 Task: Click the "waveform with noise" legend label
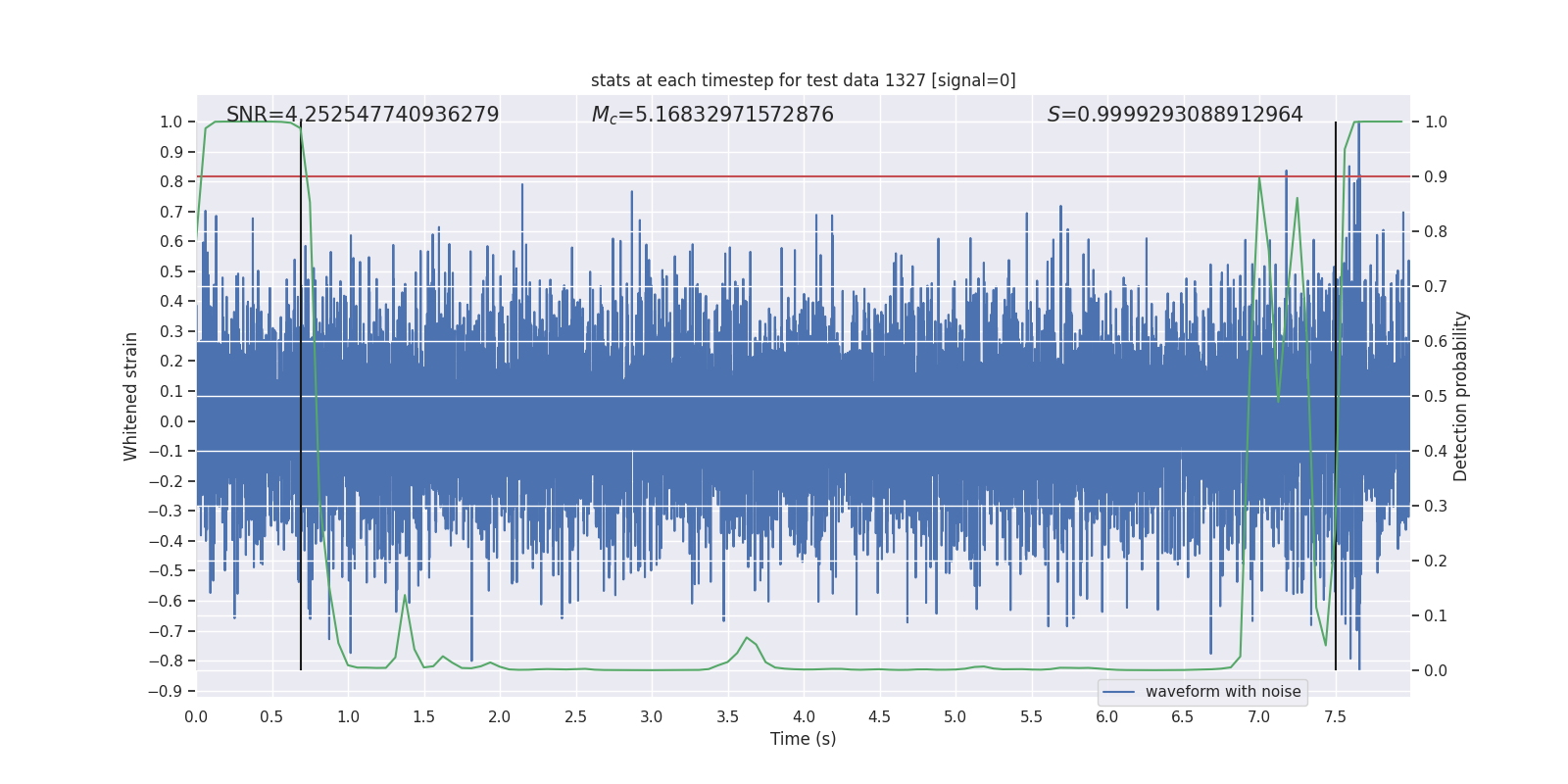tap(1223, 692)
